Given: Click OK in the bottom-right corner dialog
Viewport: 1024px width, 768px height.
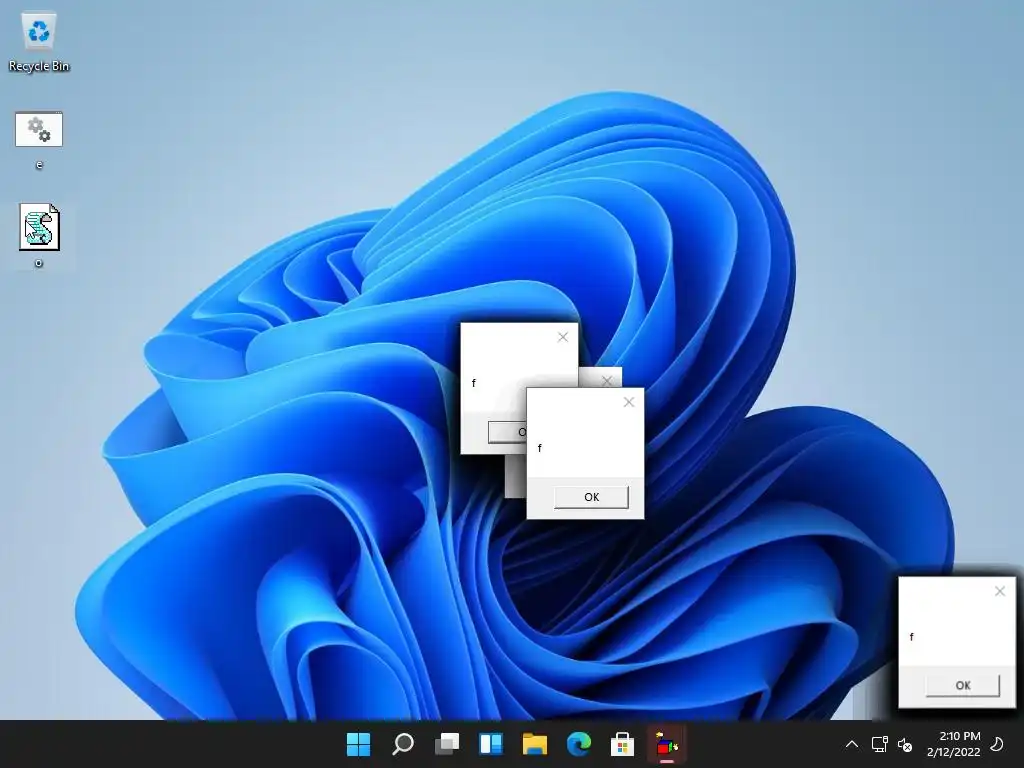Looking at the screenshot, I should coord(963,686).
